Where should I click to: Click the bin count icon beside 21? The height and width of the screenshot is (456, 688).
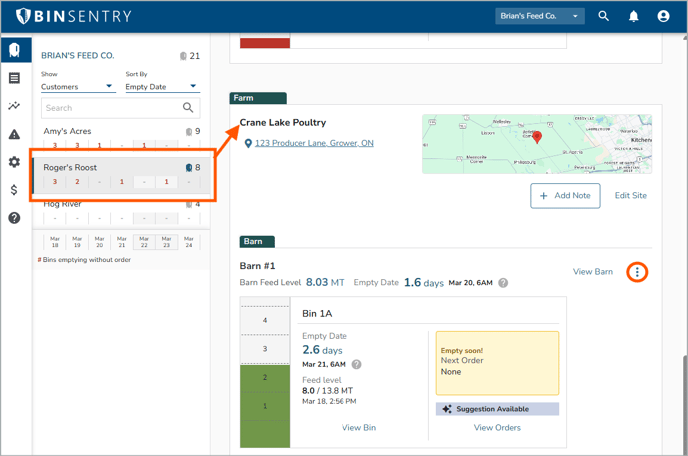click(183, 56)
